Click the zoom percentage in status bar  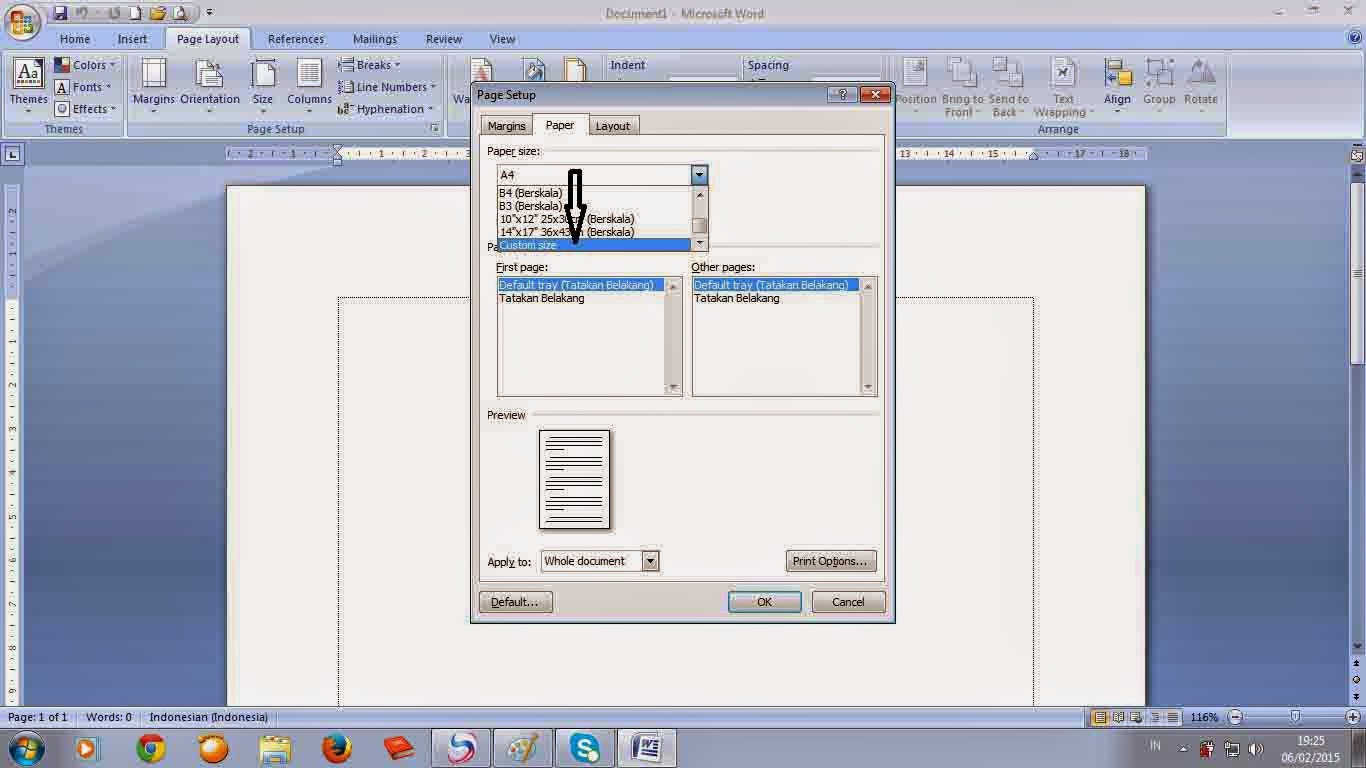pos(1204,717)
